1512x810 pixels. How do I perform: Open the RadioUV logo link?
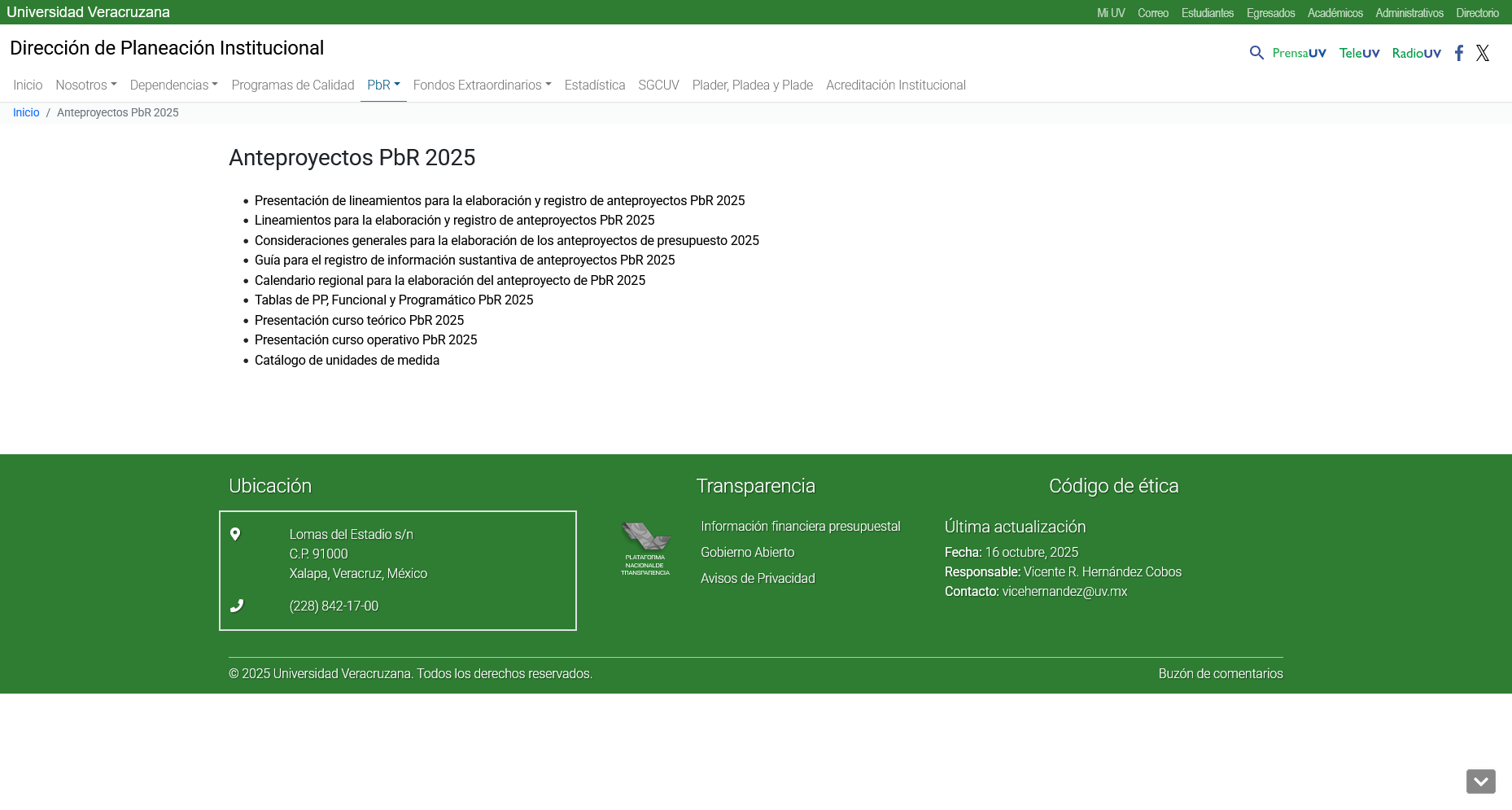tap(1416, 53)
